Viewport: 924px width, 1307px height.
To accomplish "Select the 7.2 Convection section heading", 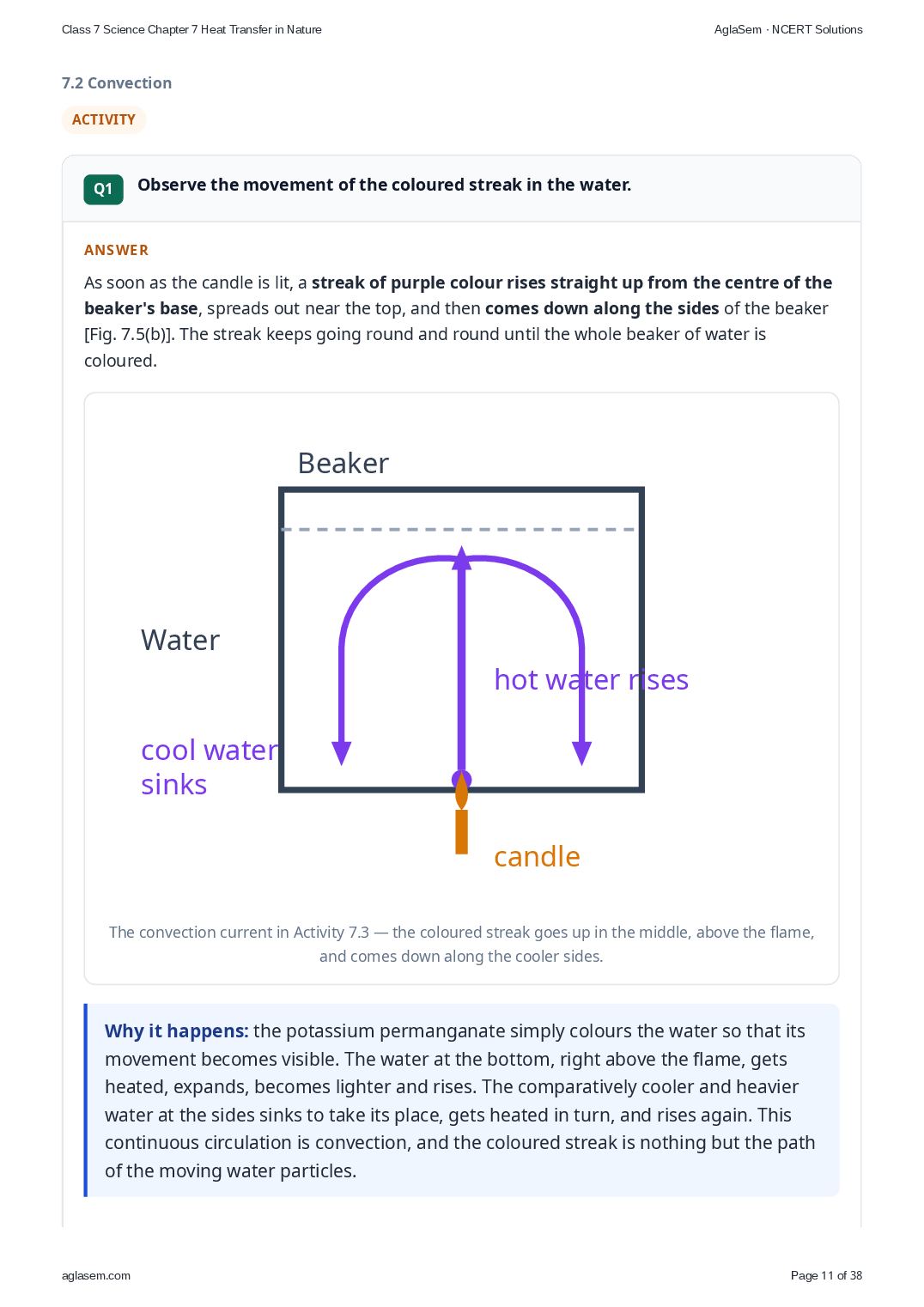I will pos(117,83).
